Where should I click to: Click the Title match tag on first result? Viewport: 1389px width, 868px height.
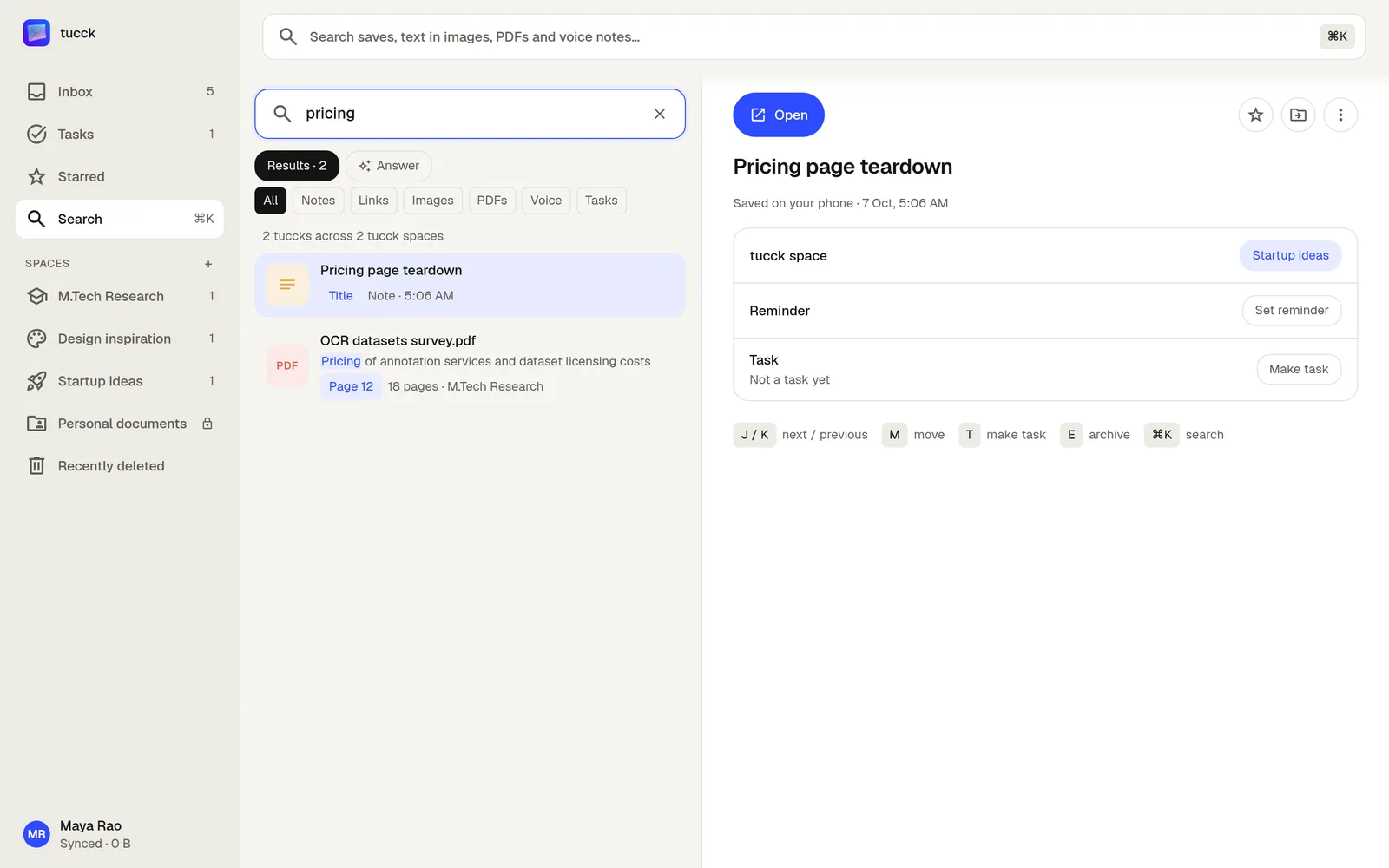[x=340, y=296]
